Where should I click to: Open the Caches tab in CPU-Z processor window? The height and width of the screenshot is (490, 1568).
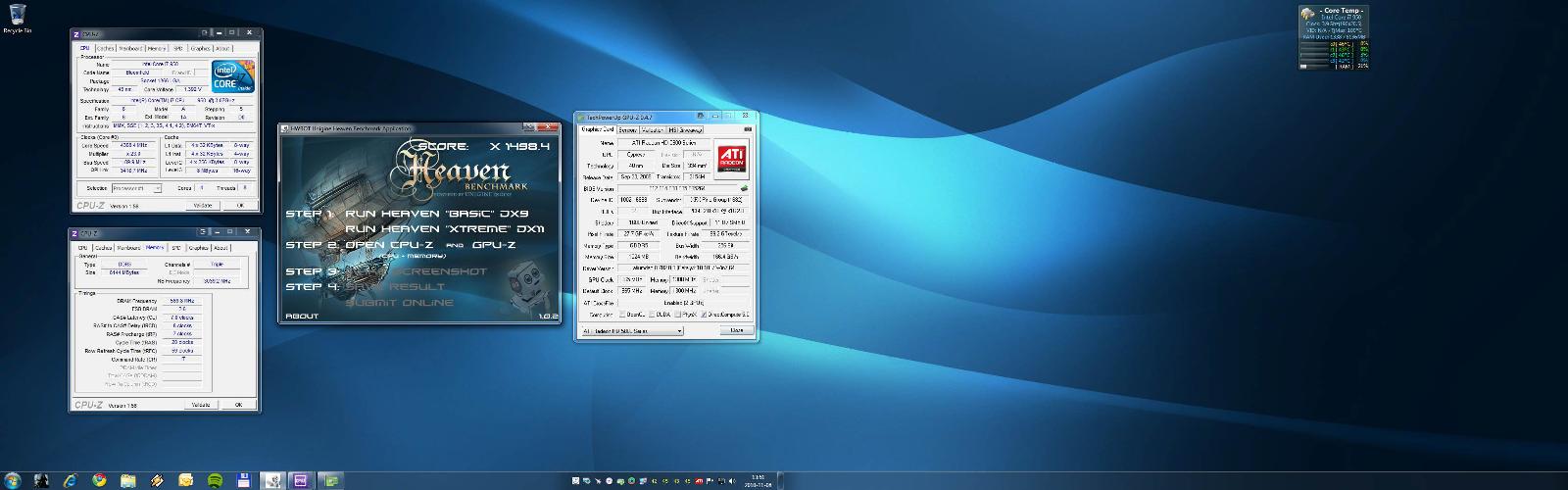click(x=105, y=48)
